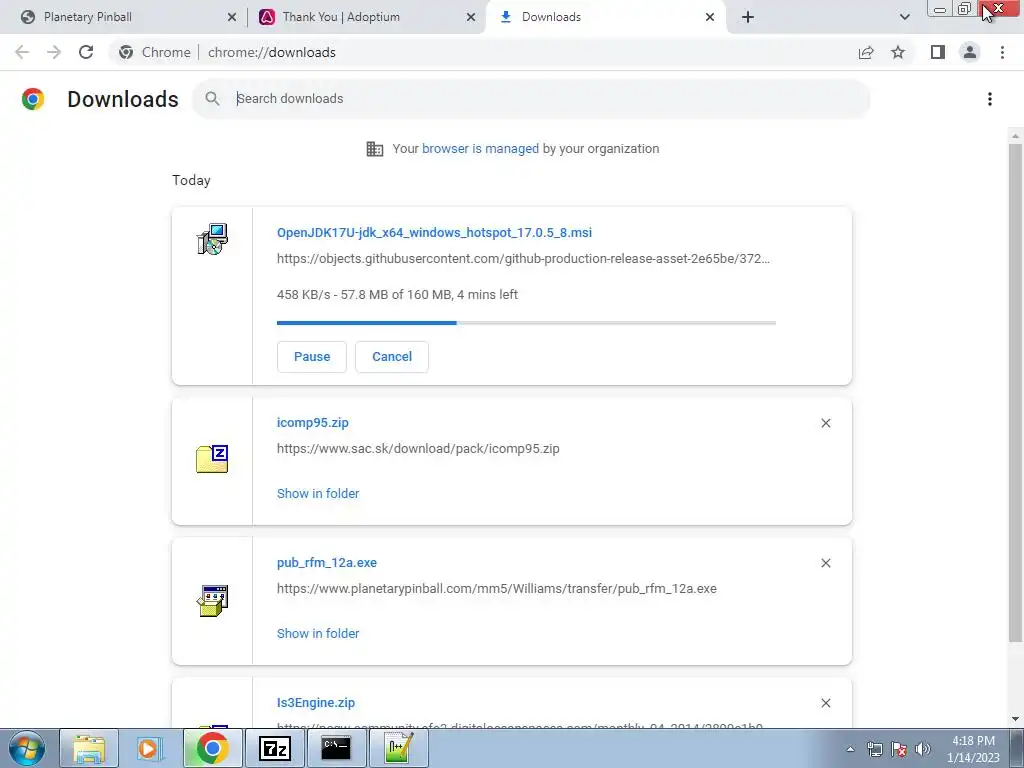Click the 458 KB/s download status text
The image size is (1024, 768).
click(397, 295)
